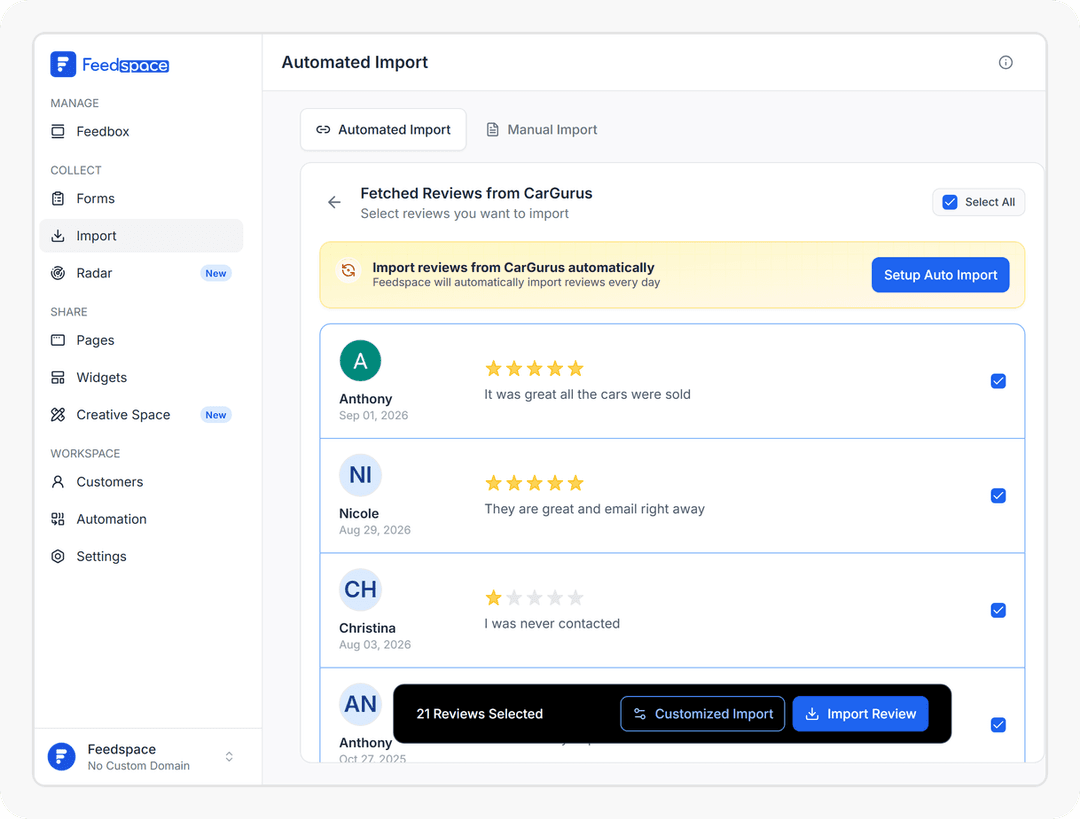Click the Creative Space icon
The width and height of the screenshot is (1080, 819).
pos(58,415)
